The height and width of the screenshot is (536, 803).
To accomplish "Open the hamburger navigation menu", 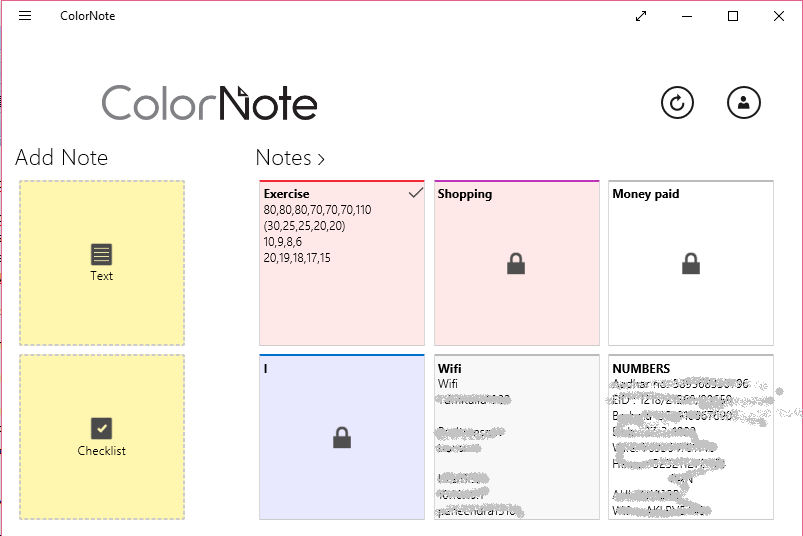I will pyautogui.click(x=25, y=16).
